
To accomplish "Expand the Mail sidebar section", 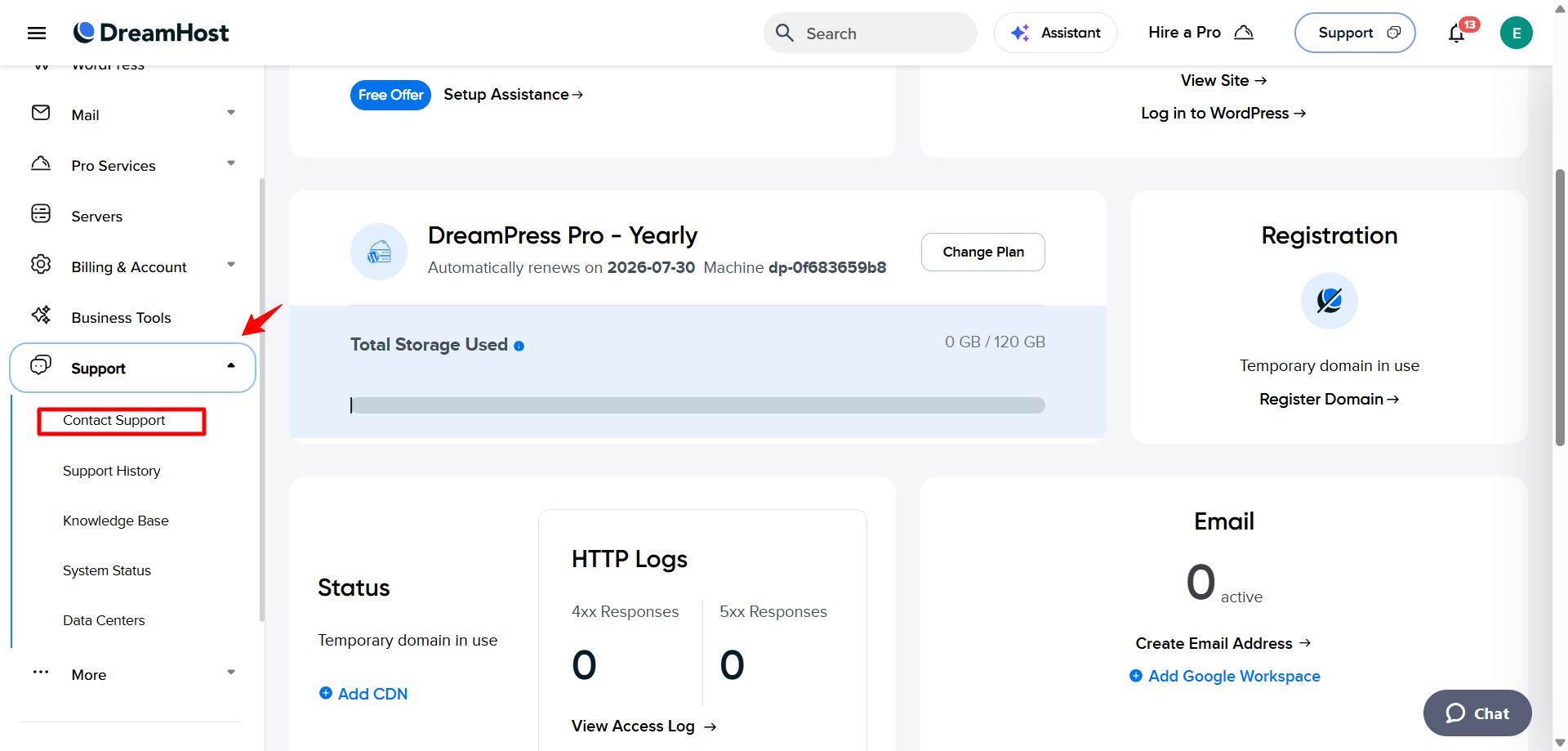I will pyautogui.click(x=231, y=113).
